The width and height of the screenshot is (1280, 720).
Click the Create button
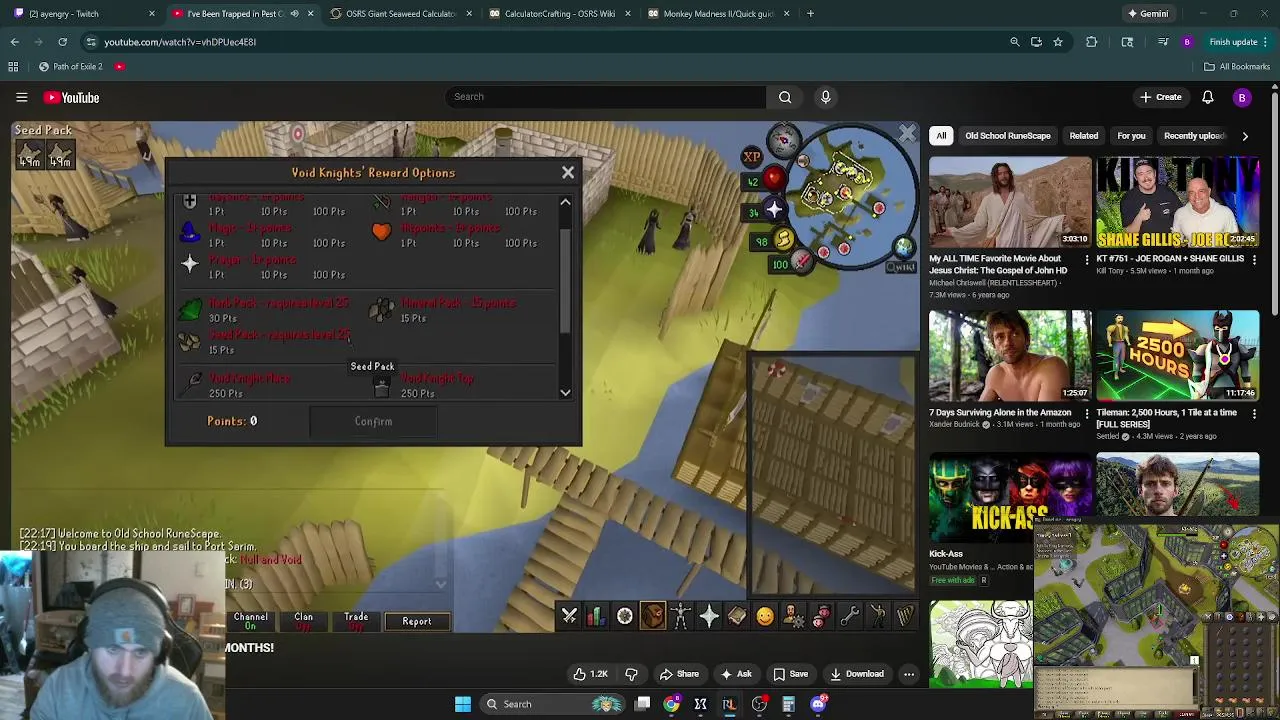click(x=1161, y=97)
